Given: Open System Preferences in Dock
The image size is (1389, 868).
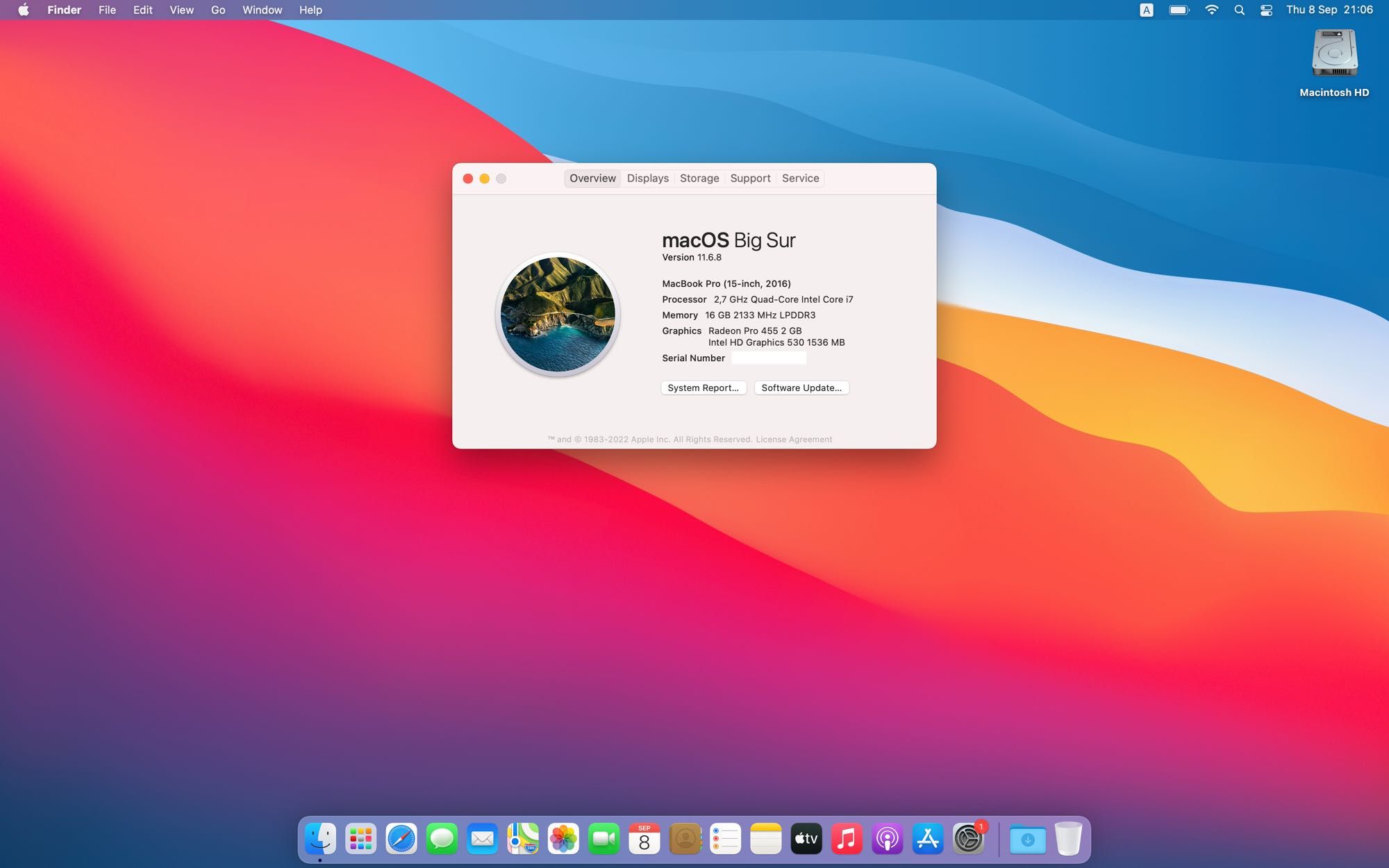Looking at the screenshot, I should tap(968, 839).
